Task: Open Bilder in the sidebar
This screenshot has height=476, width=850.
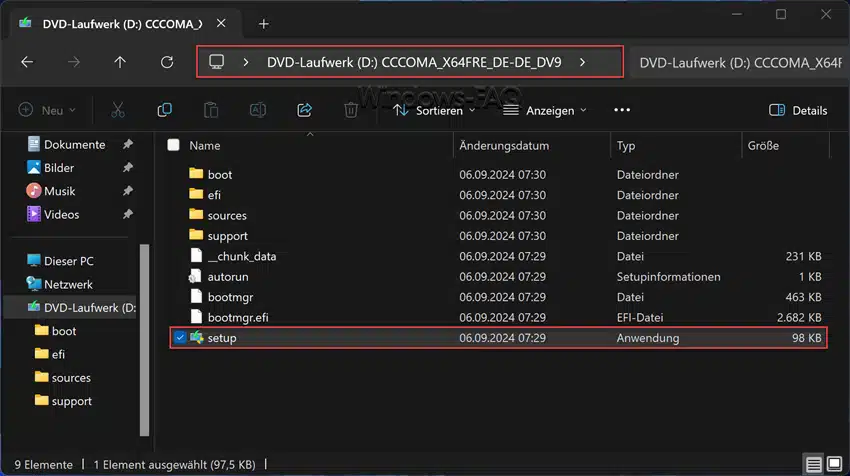Action: coord(59,168)
